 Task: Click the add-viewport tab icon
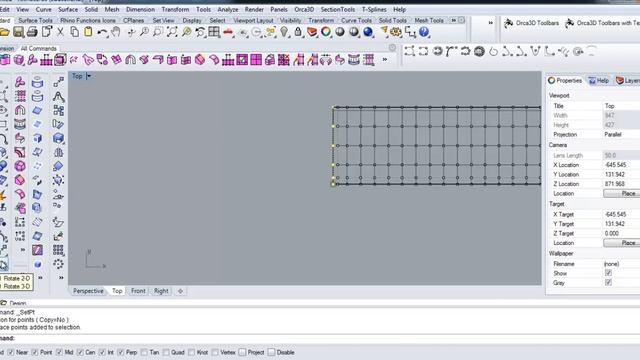point(180,291)
